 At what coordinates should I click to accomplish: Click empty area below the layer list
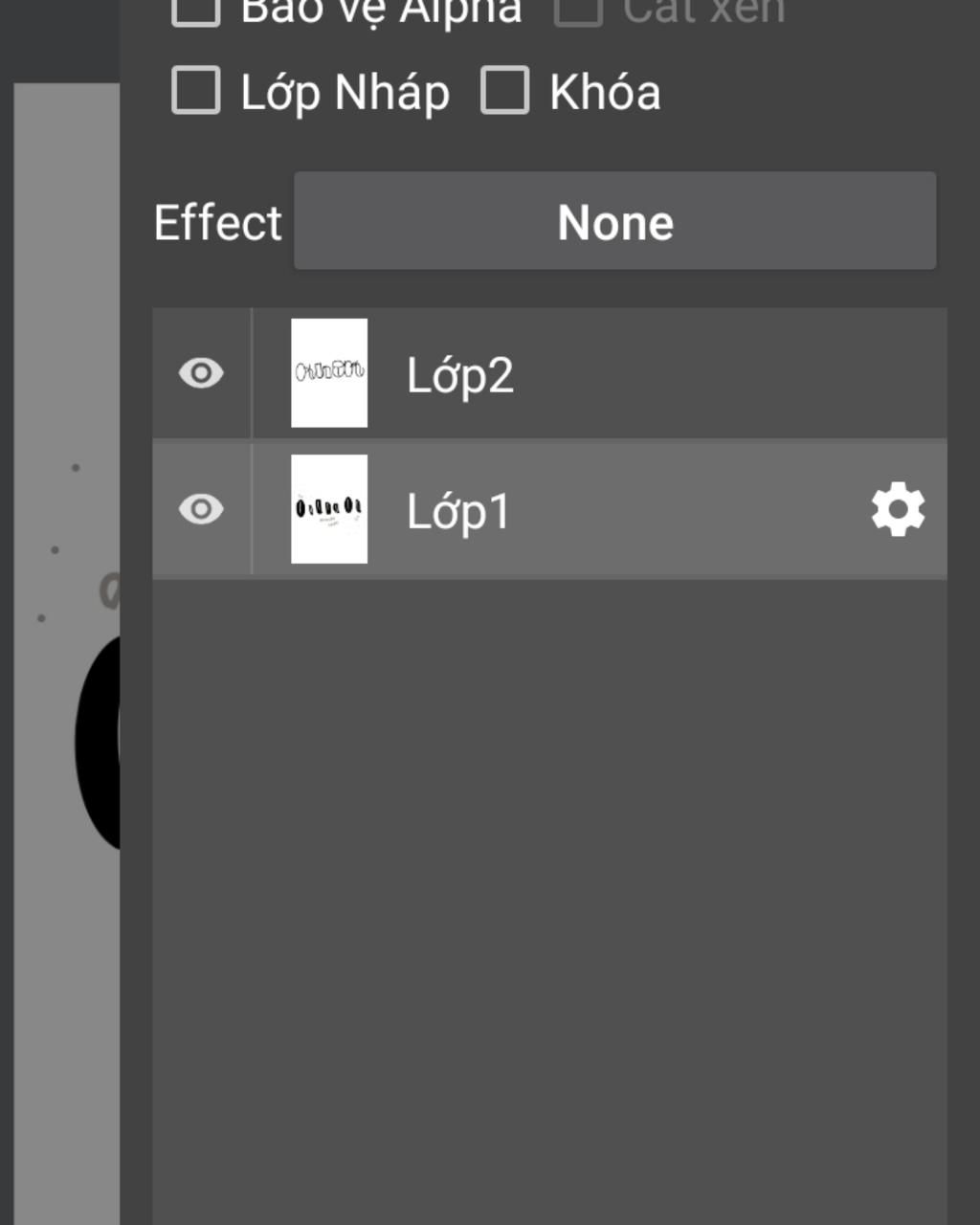click(x=549, y=900)
